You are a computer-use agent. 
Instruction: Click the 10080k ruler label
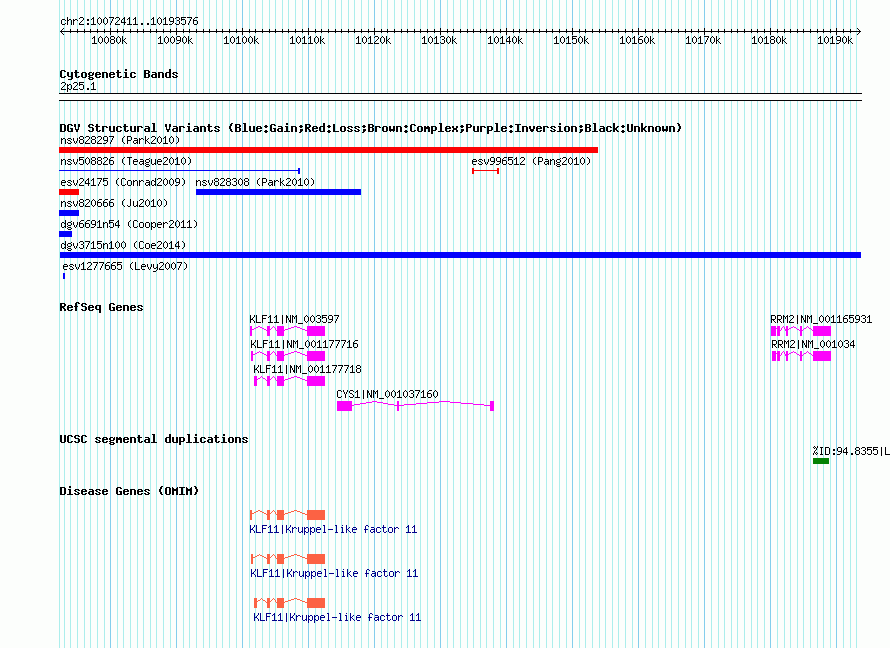click(109, 41)
